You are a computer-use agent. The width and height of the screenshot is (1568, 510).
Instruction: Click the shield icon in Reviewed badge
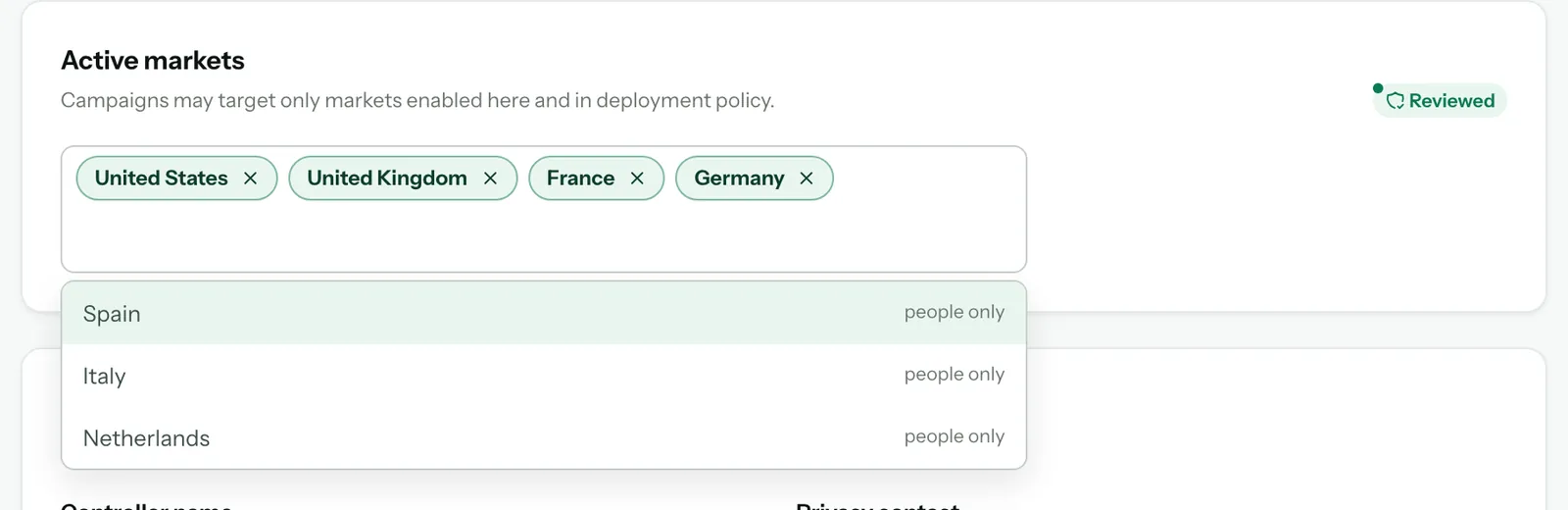(1396, 101)
